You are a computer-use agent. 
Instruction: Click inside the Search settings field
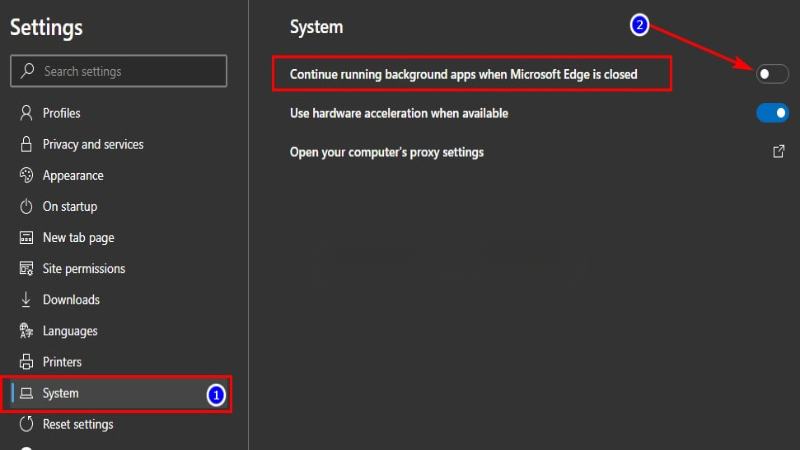click(x=118, y=71)
